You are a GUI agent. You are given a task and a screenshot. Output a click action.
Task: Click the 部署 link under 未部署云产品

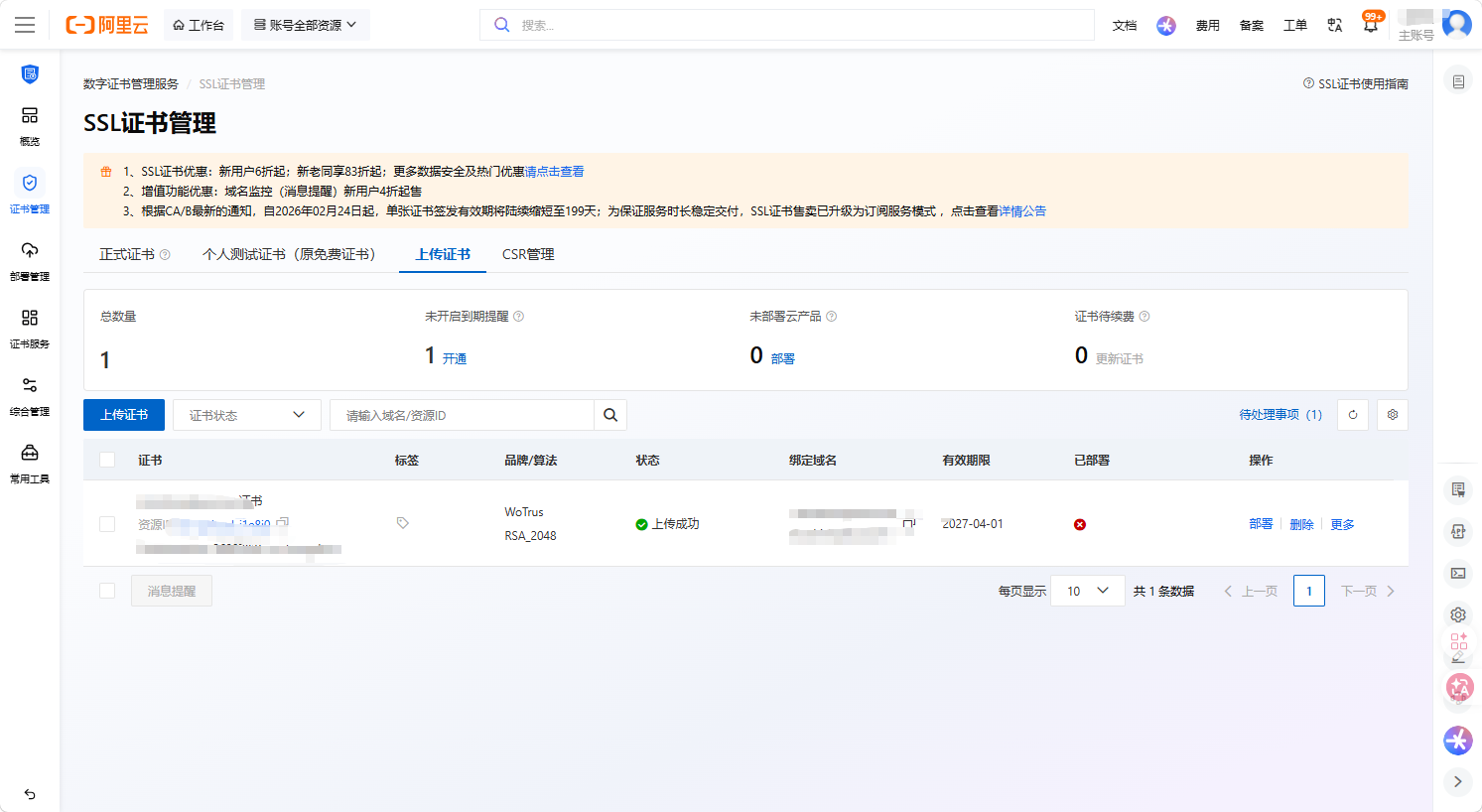pos(783,359)
